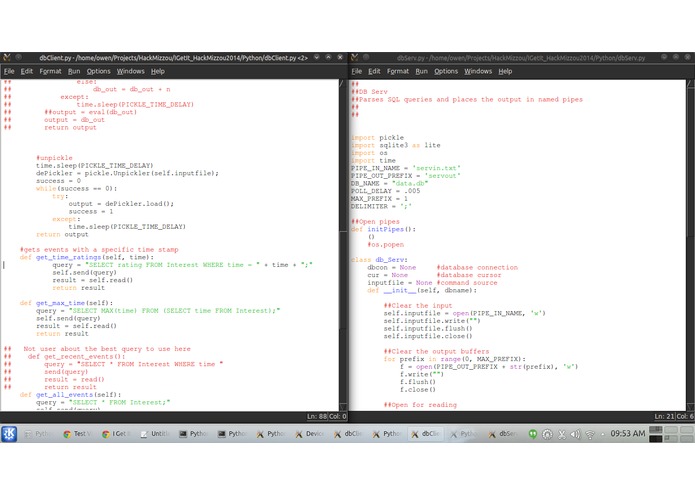Open the software updates tray icon

point(547,434)
